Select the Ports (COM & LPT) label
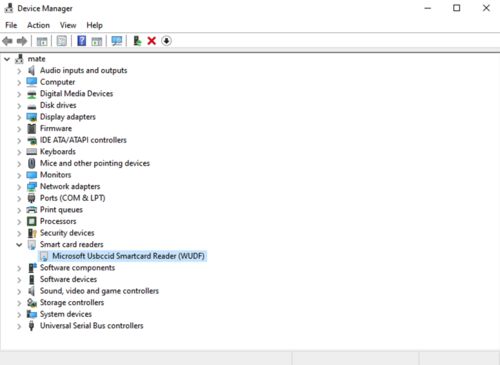Image resolution: width=500 pixels, height=365 pixels. click(x=73, y=198)
